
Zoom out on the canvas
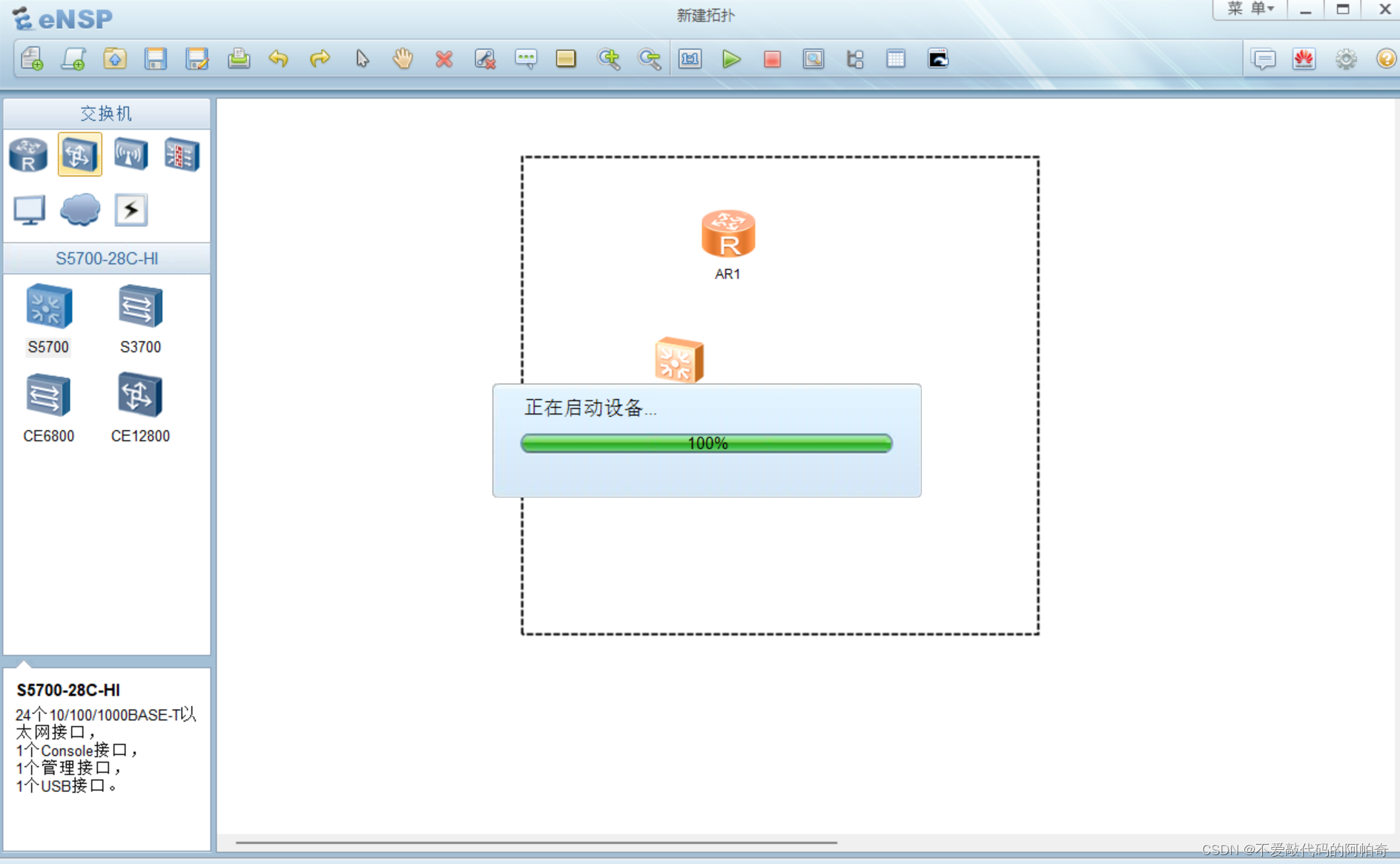(650, 59)
